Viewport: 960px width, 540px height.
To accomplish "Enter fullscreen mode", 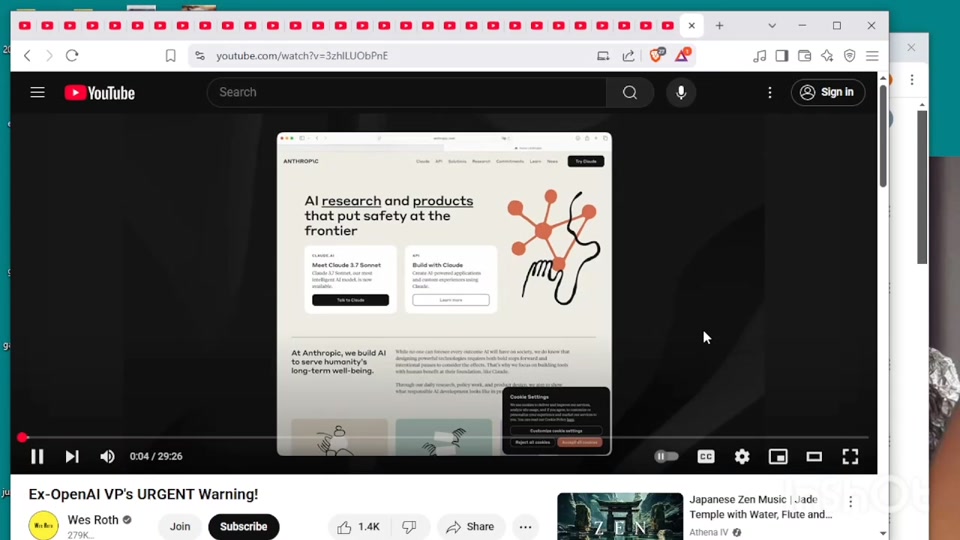I will tap(850, 456).
